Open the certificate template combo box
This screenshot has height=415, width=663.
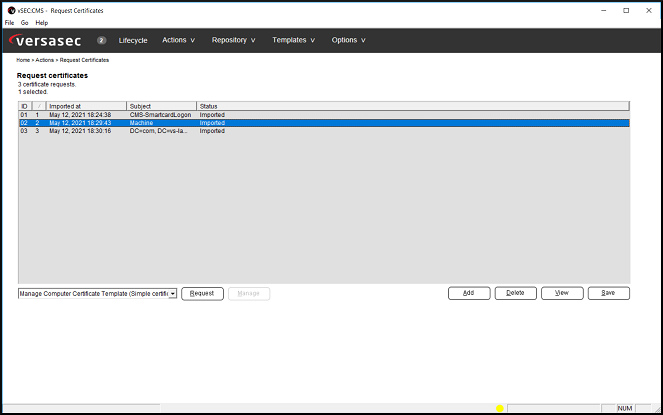[x=97, y=293]
